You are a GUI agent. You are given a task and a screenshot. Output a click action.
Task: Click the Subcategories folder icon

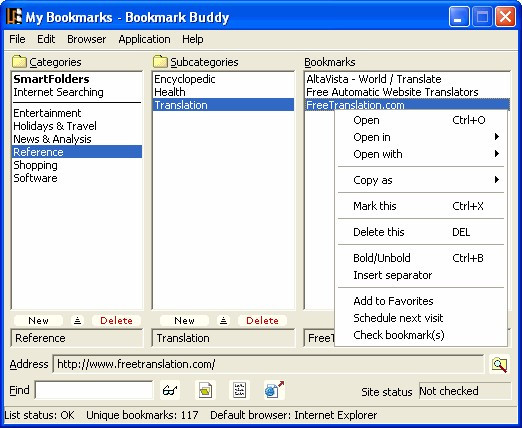pyautogui.click(x=160, y=61)
